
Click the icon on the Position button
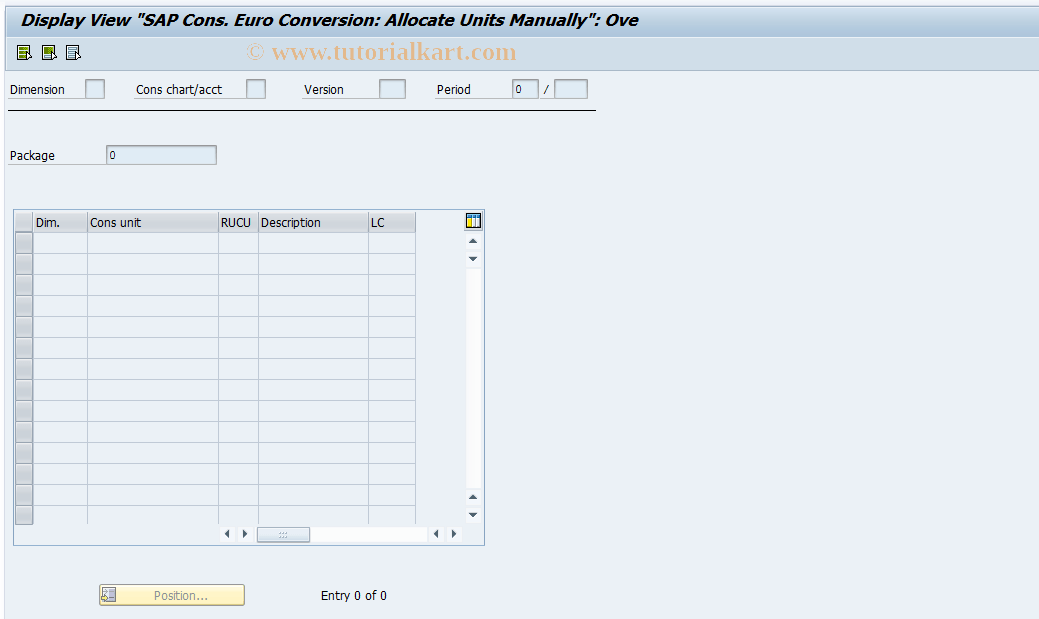[109, 594]
